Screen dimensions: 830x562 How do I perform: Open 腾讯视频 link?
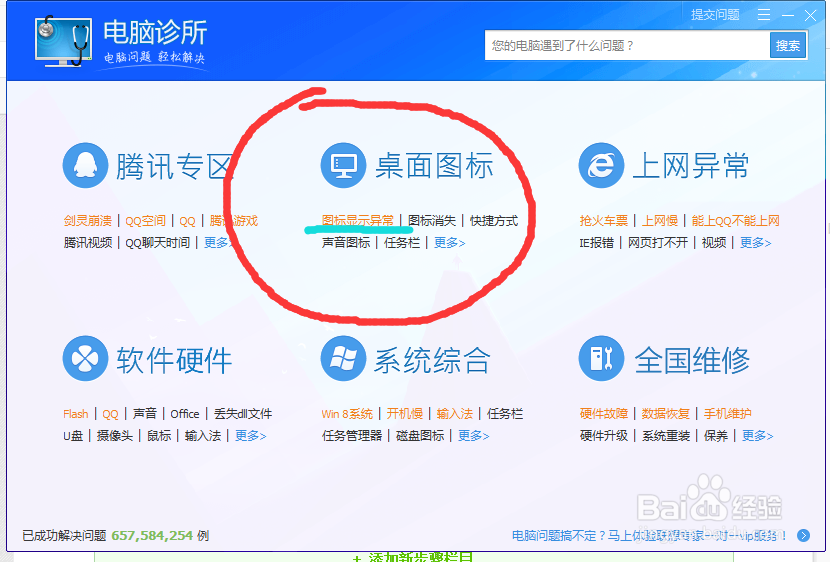pyautogui.click(x=88, y=242)
